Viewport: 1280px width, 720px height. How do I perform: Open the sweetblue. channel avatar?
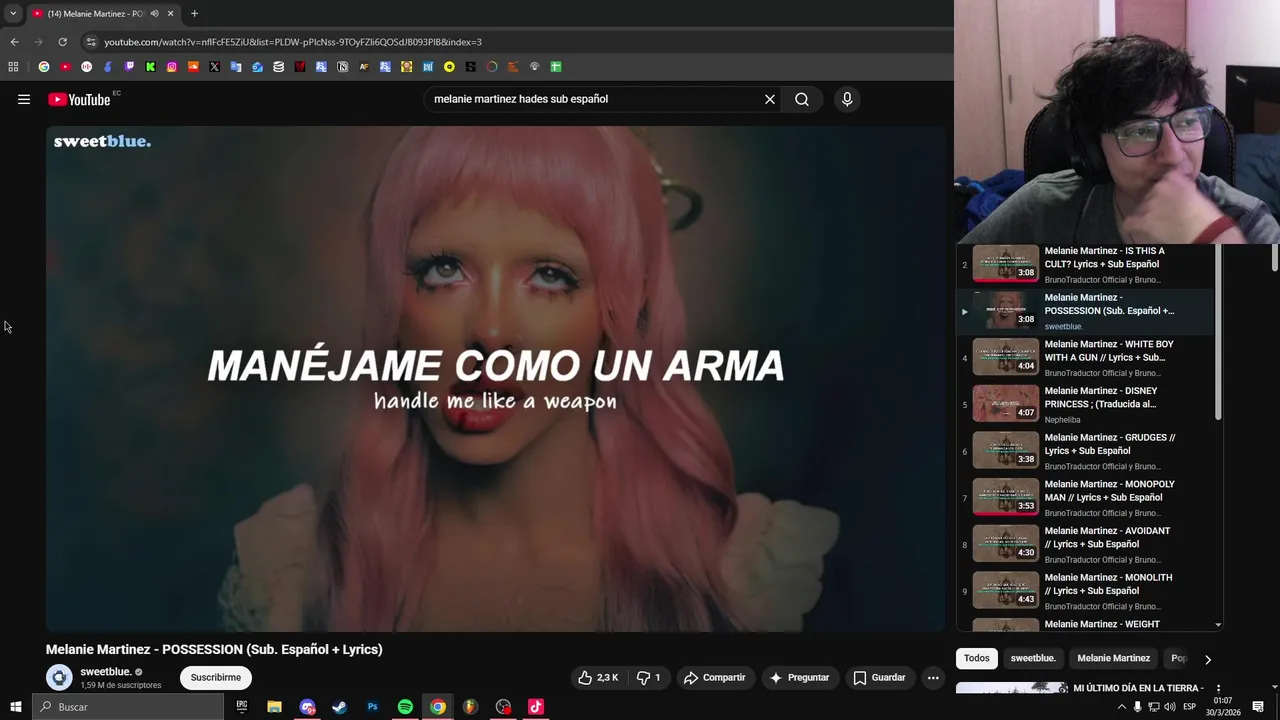tap(59, 677)
